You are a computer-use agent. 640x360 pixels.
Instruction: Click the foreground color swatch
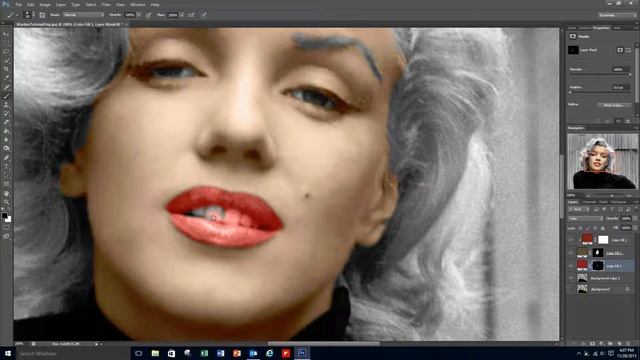4,216
